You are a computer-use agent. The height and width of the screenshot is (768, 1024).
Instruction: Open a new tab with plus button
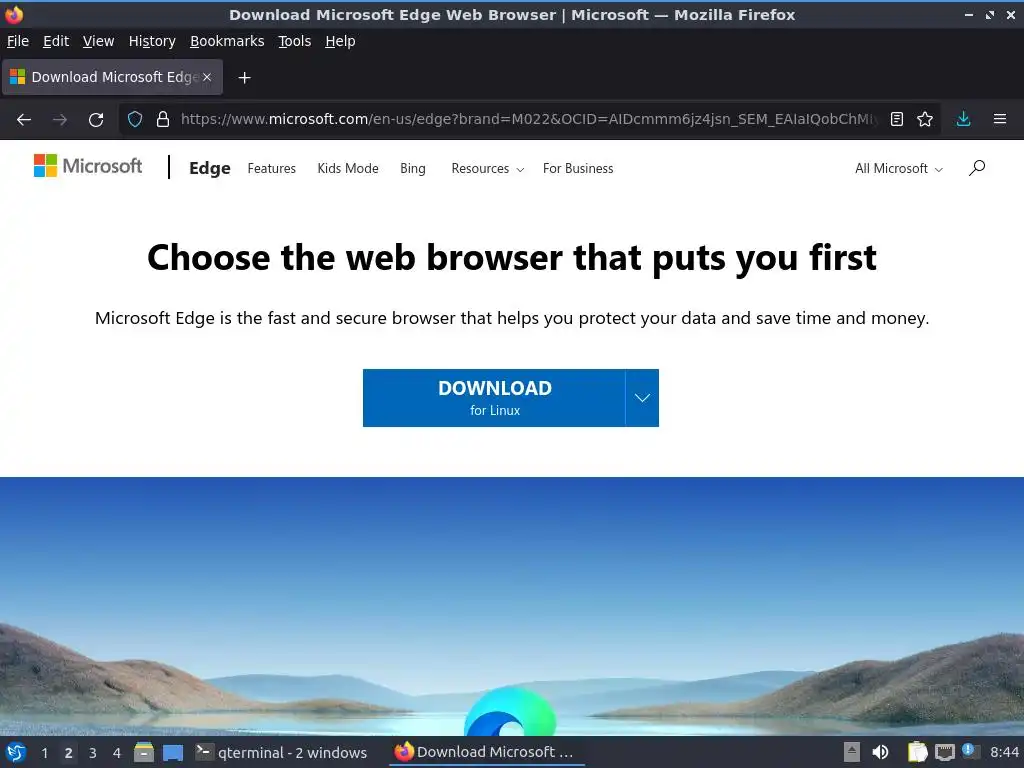click(x=244, y=78)
